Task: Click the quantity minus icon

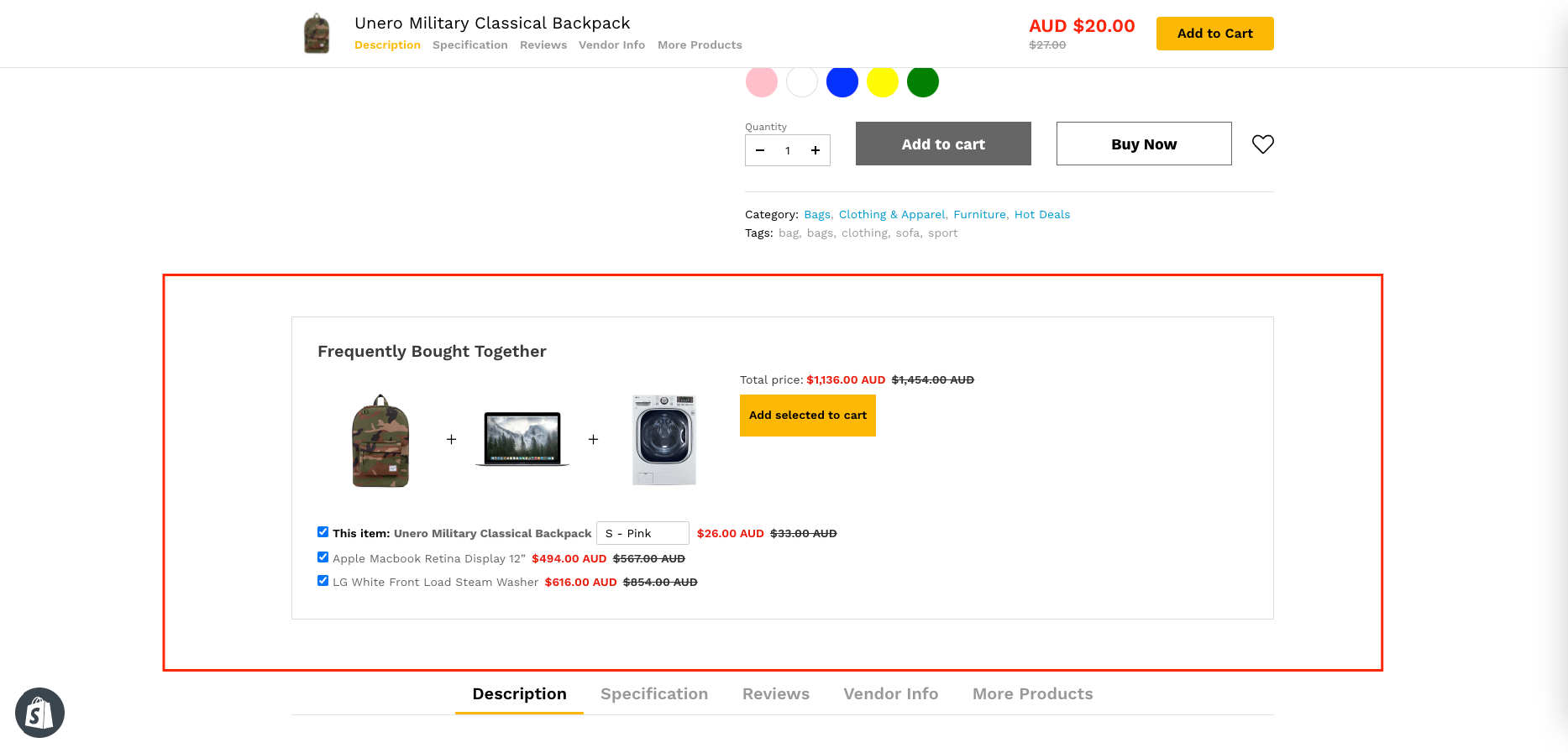Action: [x=760, y=151]
